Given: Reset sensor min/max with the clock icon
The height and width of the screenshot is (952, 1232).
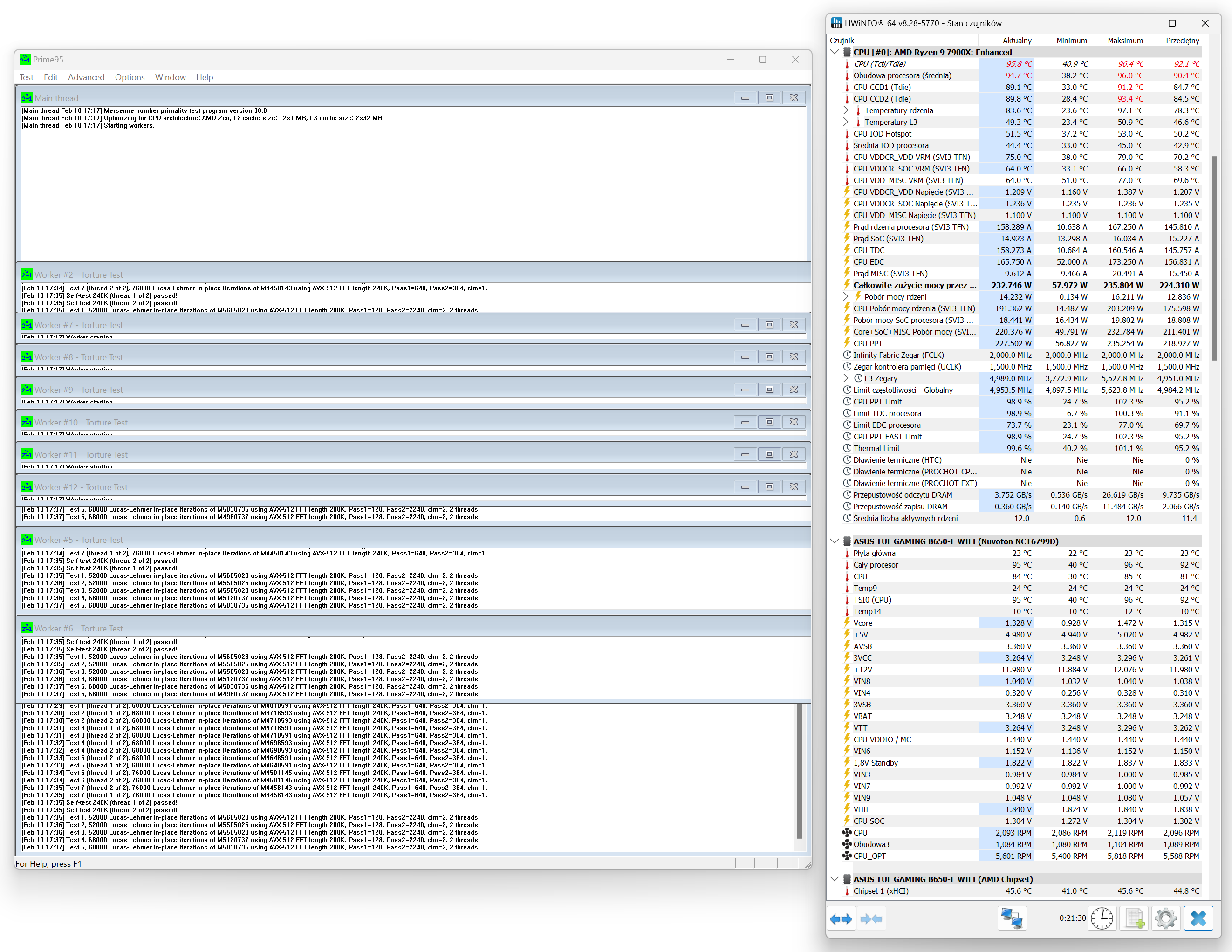Looking at the screenshot, I should (x=1101, y=919).
